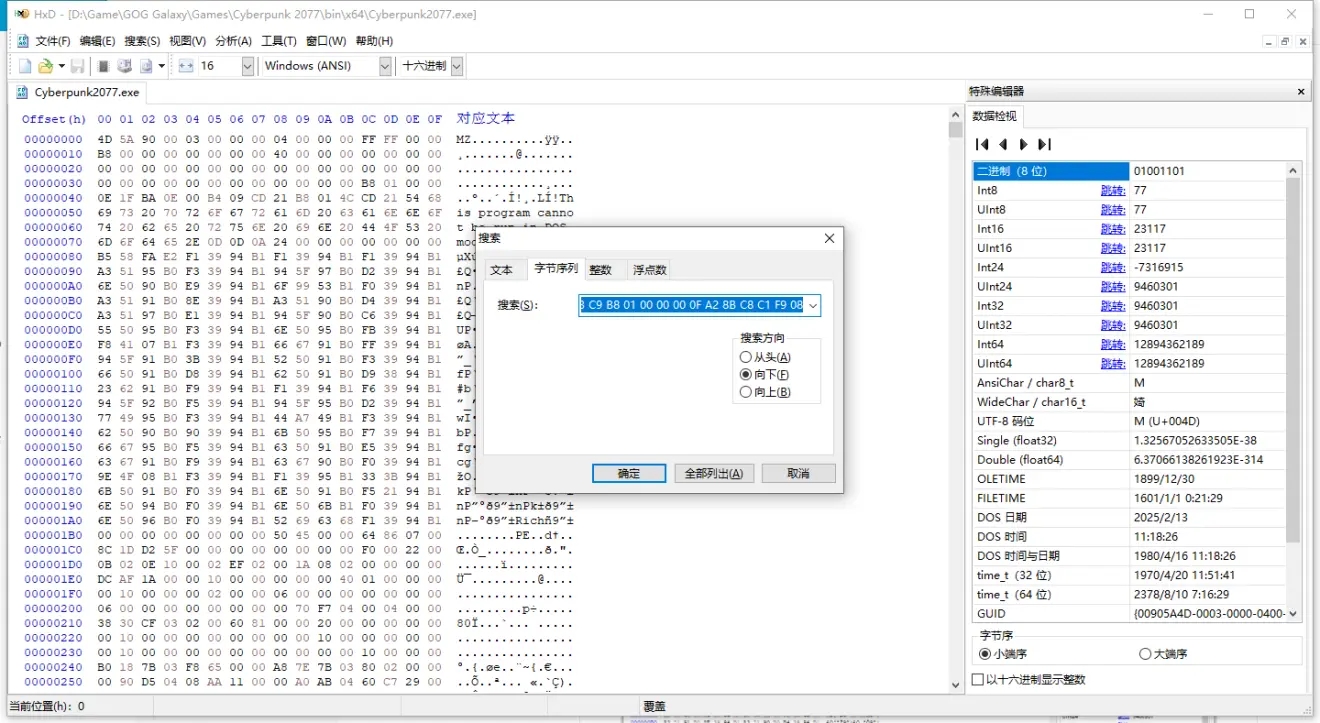The image size is (1320, 723).
Task: Click the data inspector scroll-up arrow
Action: (x=1294, y=171)
